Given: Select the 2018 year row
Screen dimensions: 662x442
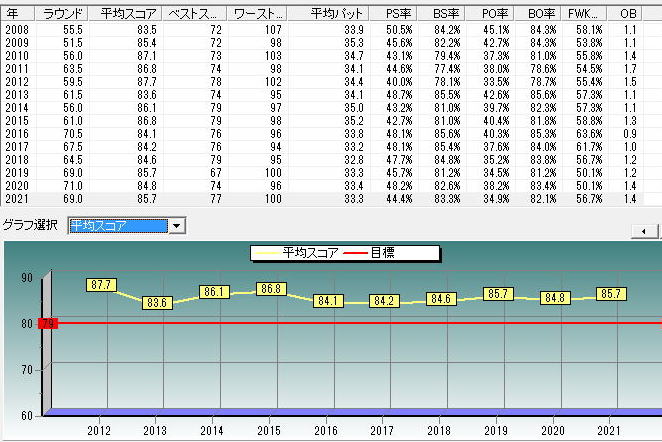Looking at the screenshot, I should tap(321, 160).
